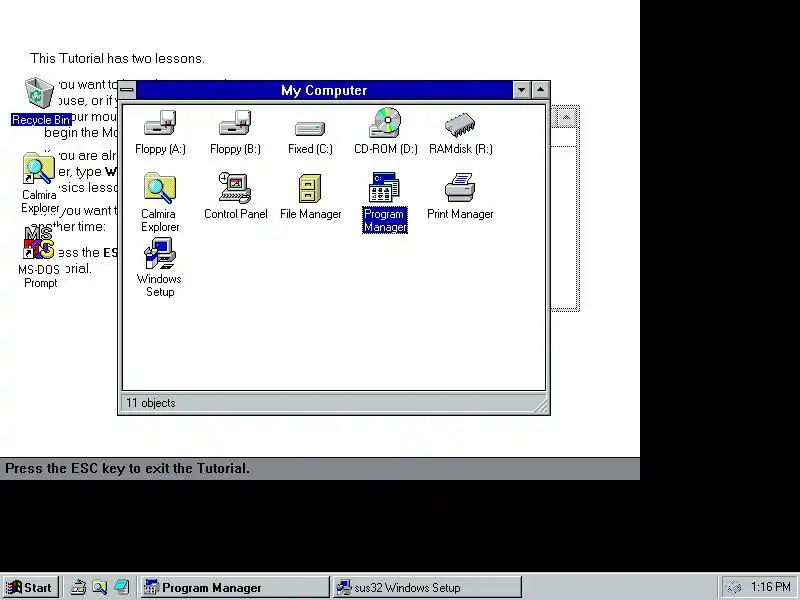This screenshot has width=800, height=600.
Task: Select the RAMdisk (R:) chip icon
Action: coord(461,133)
